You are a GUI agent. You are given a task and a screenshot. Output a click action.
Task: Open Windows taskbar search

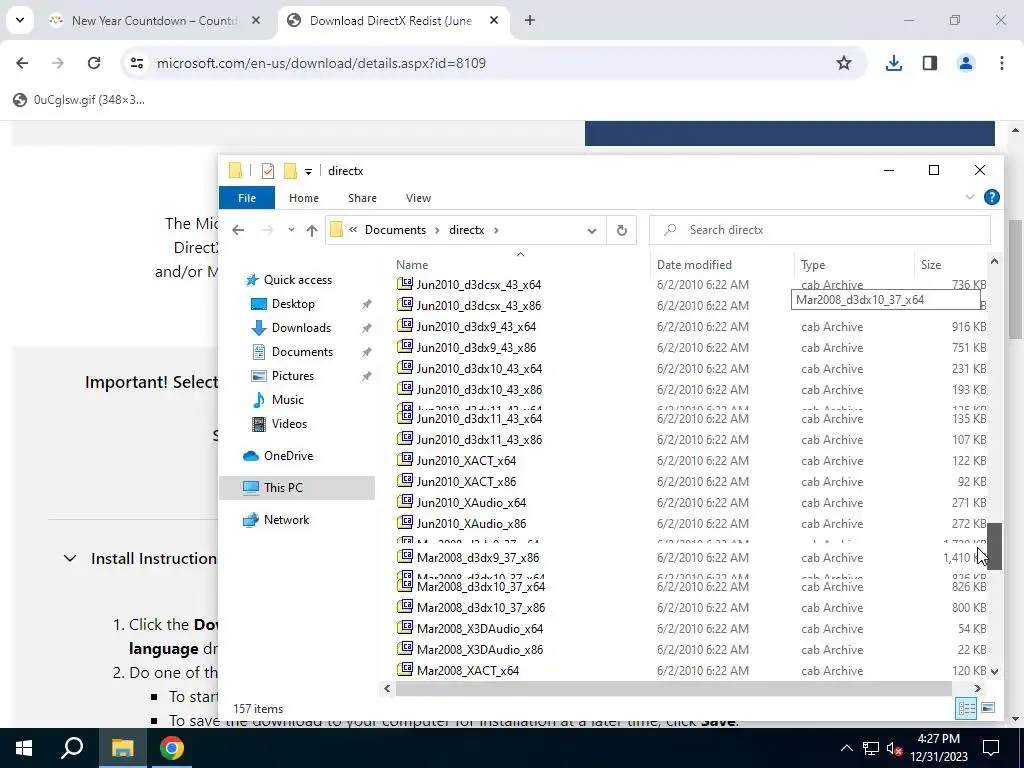pos(72,748)
